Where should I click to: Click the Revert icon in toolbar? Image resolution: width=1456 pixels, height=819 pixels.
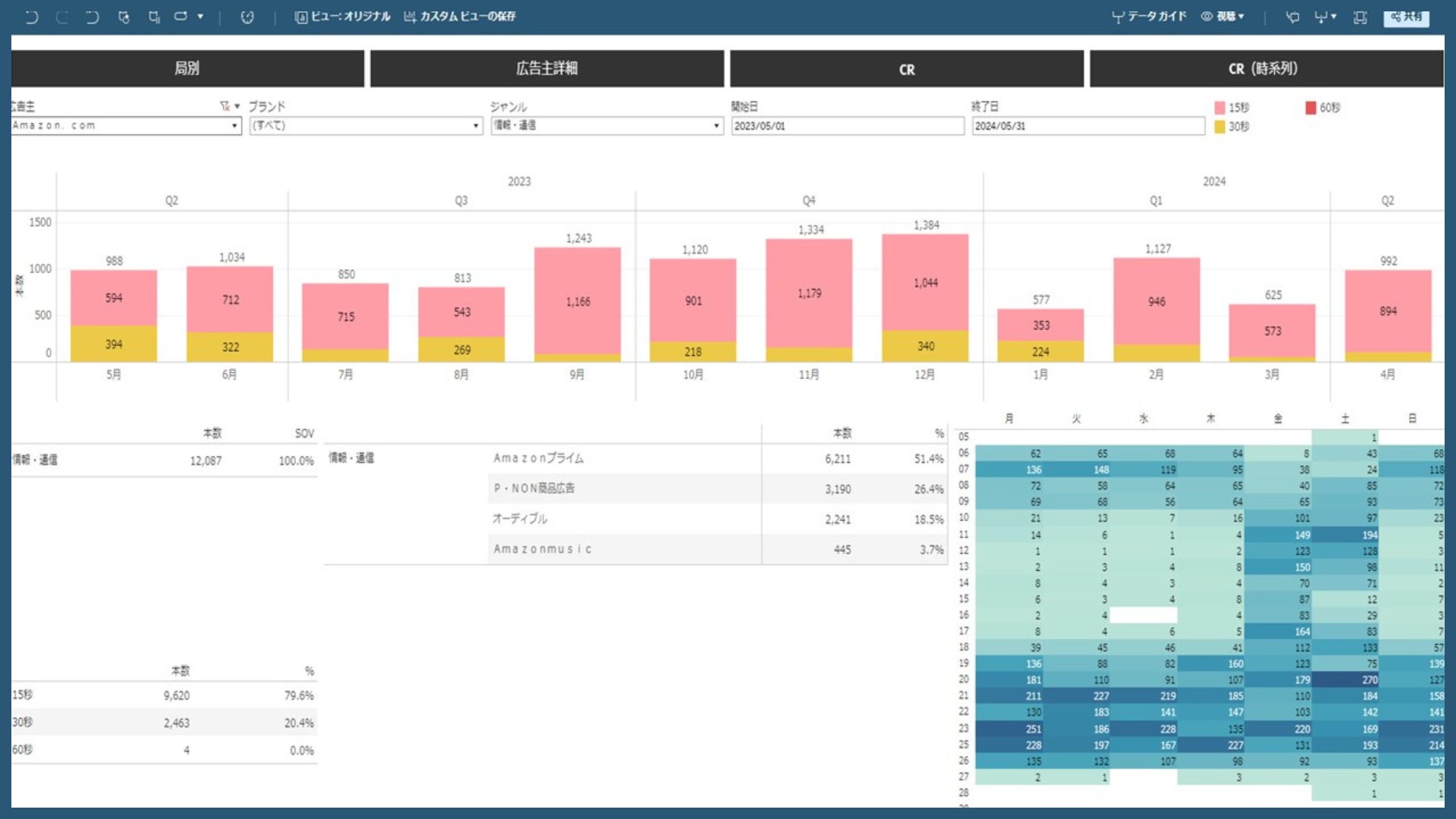92,17
